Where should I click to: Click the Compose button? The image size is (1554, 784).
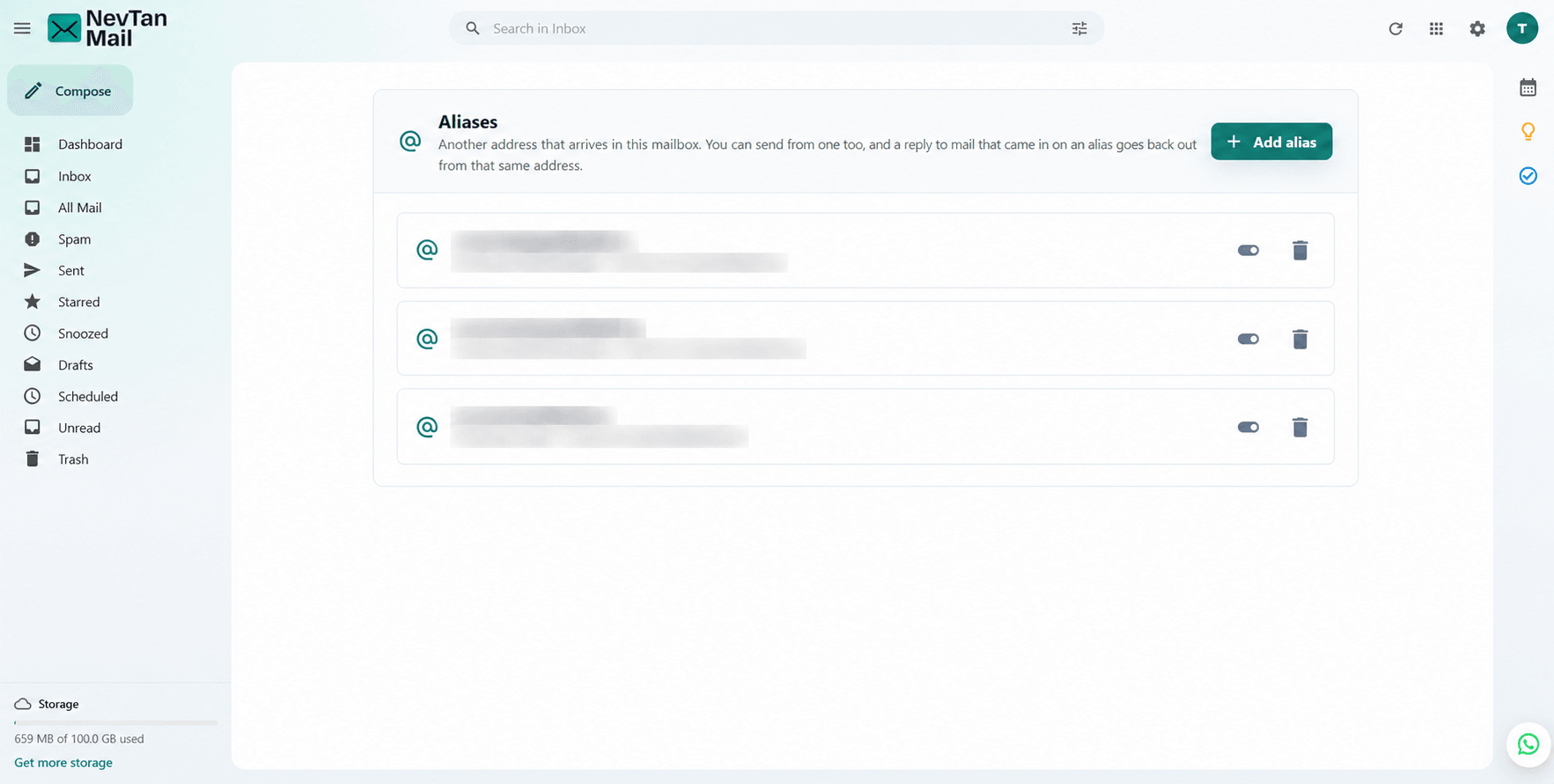(x=70, y=91)
